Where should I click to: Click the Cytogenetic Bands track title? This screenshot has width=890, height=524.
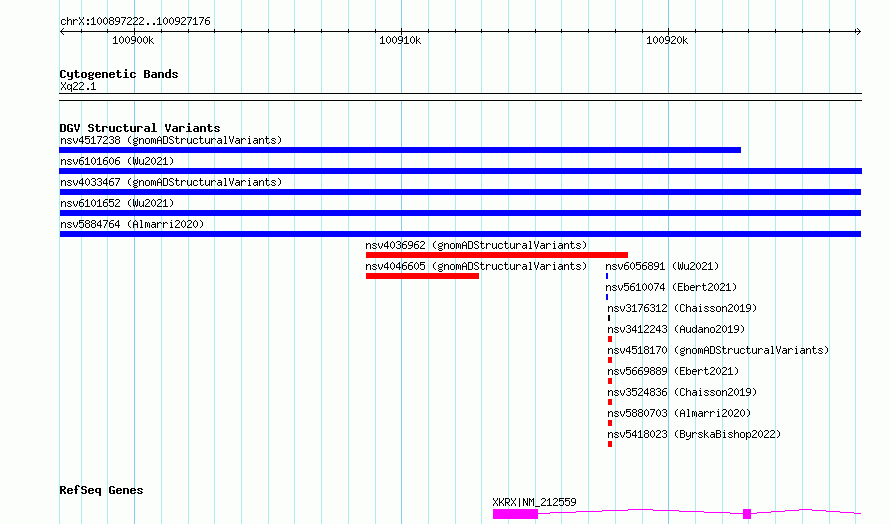pos(119,74)
